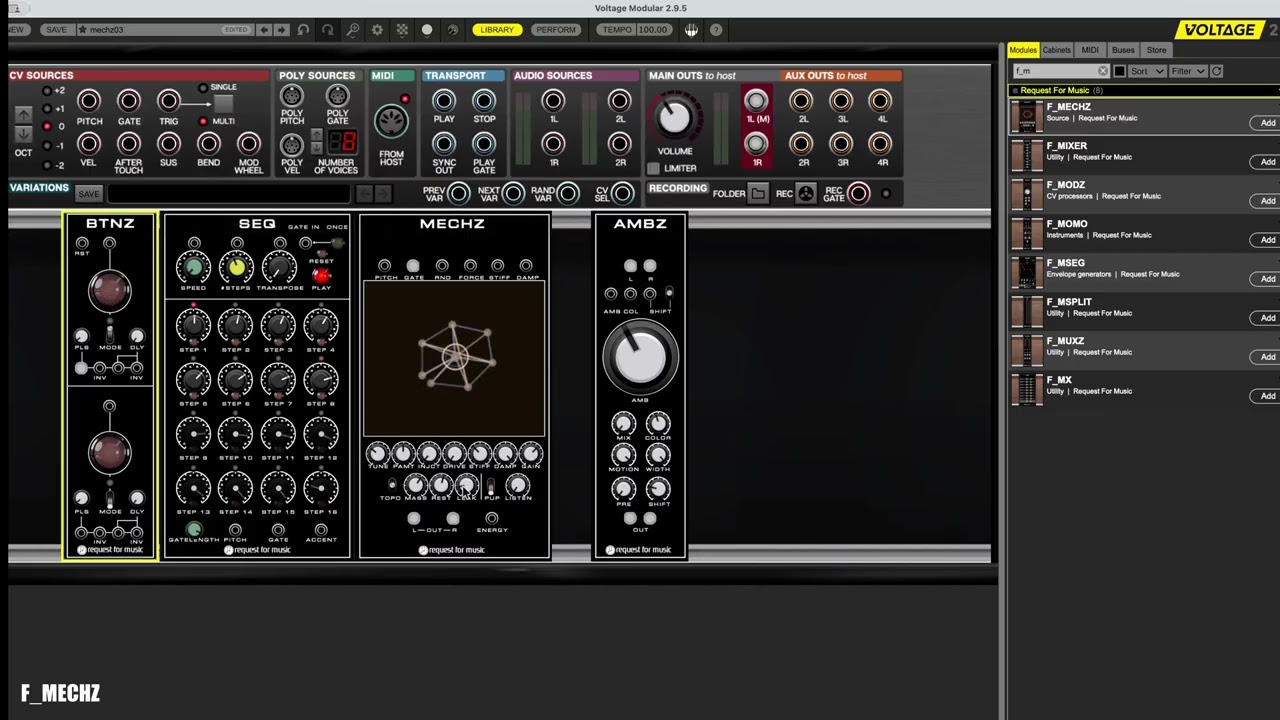
Task: Click the upper red button on BTNZ
Action: coord(109,290)
